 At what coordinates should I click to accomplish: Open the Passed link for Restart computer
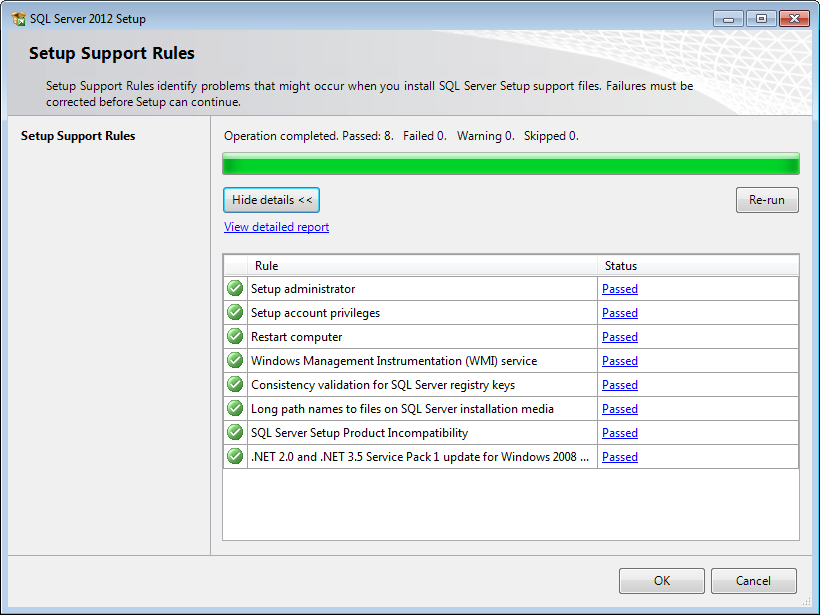coord(619,336)
